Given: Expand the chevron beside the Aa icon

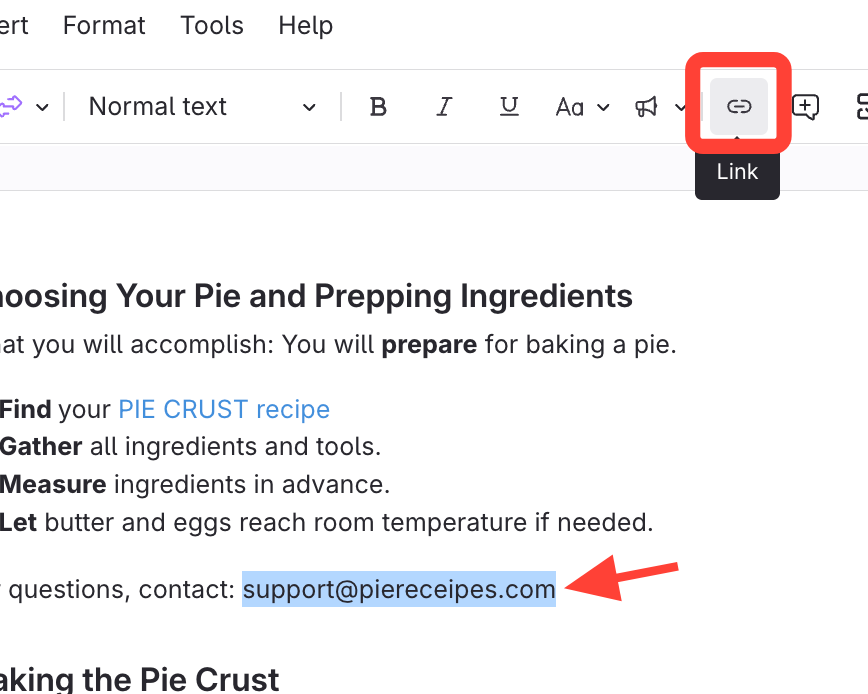Looking at the screenshot, I should 604,107.
